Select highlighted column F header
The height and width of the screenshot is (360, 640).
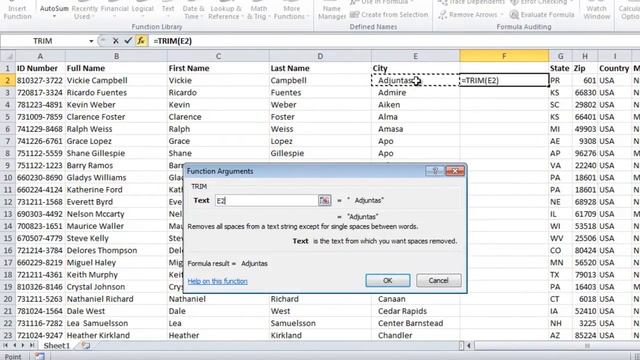(x=504, y=56)
